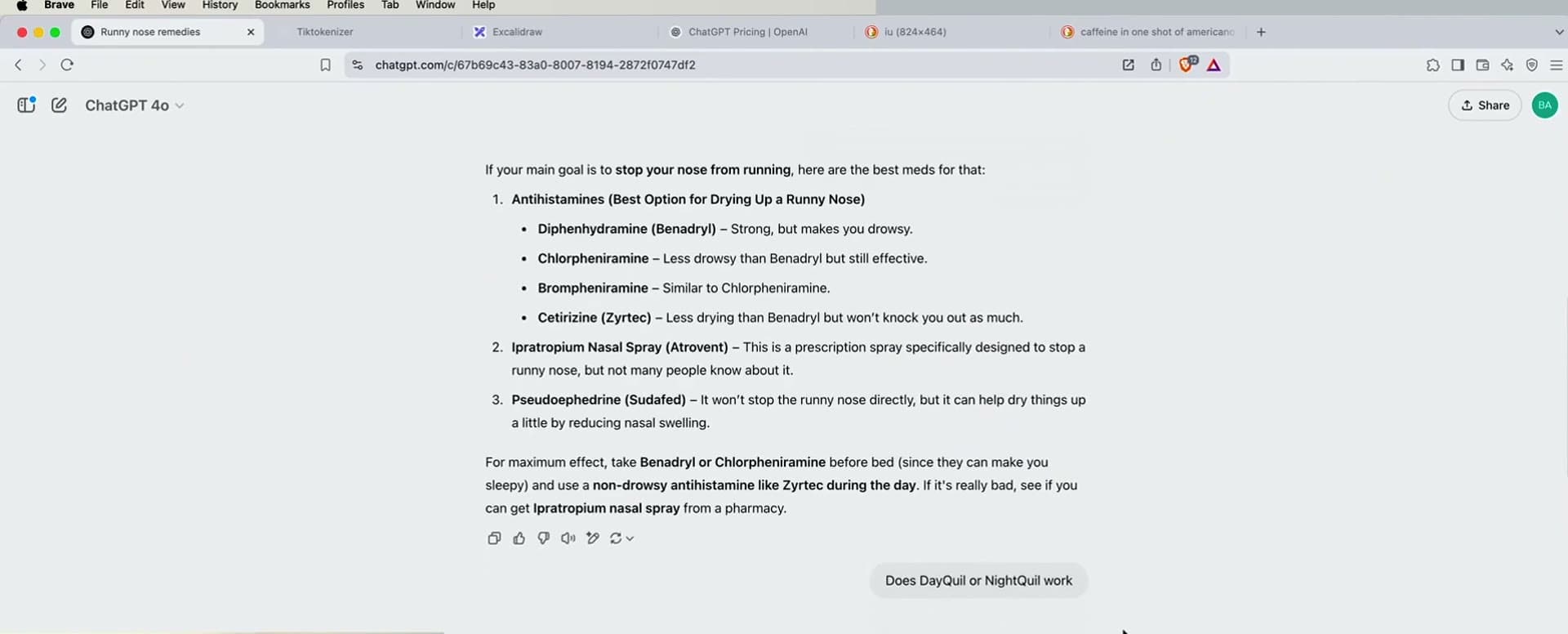The height and width of the screenshot is (634, 1568).
Task: Click the chatgpt.com URL address field
Action: (x=535, y=65)
